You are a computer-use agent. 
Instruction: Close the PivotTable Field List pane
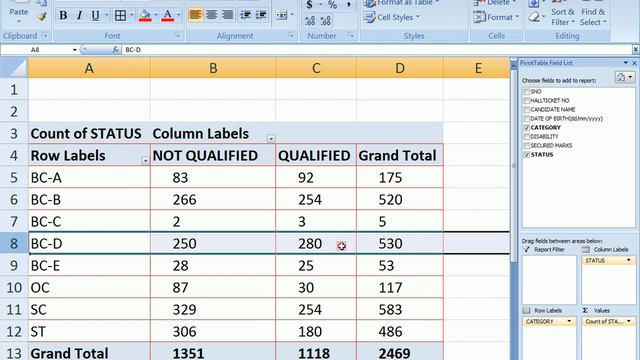[x=634, y=63]
